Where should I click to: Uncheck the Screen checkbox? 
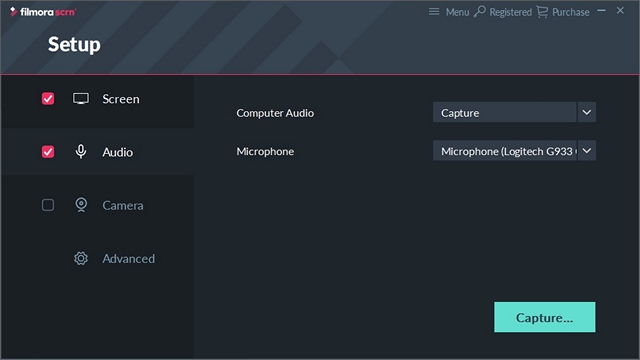(48, 98)
